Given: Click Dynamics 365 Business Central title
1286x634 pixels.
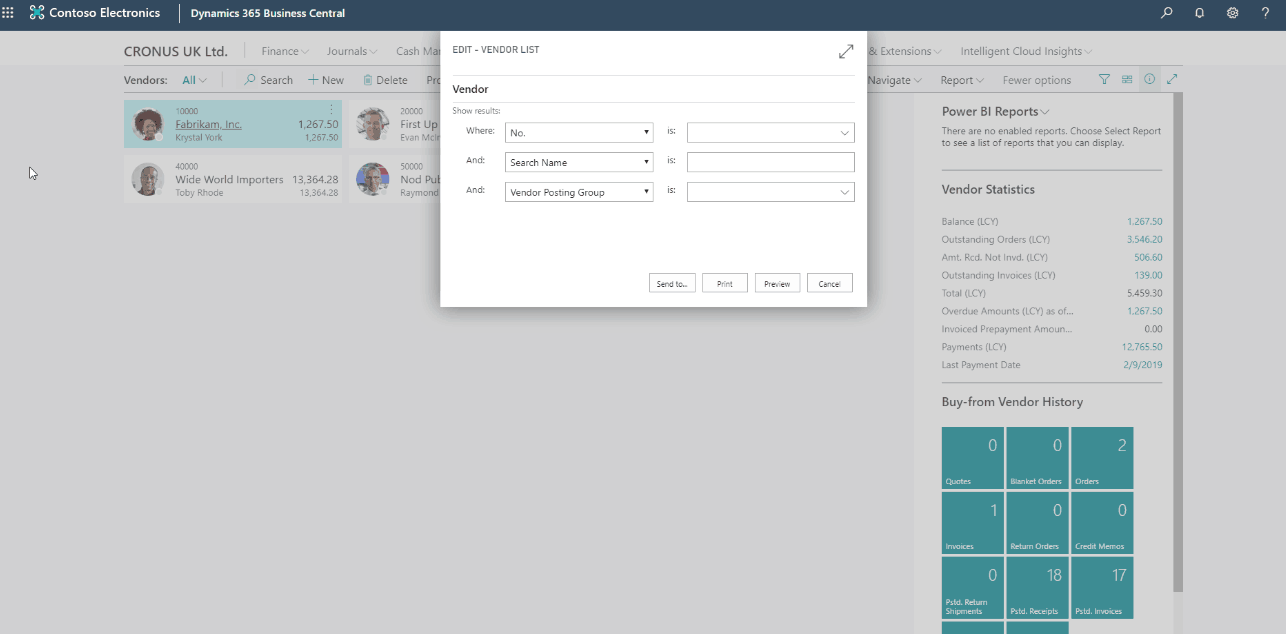Looking at the screenshot, I should tap(268, 13).
